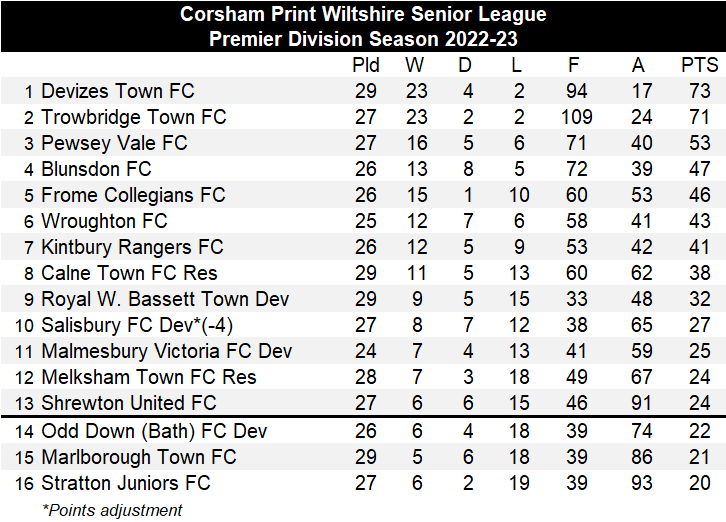Click the PTS column header
Image resolution: width=726 pixels, height=522 pixels.
coord(699,65)
